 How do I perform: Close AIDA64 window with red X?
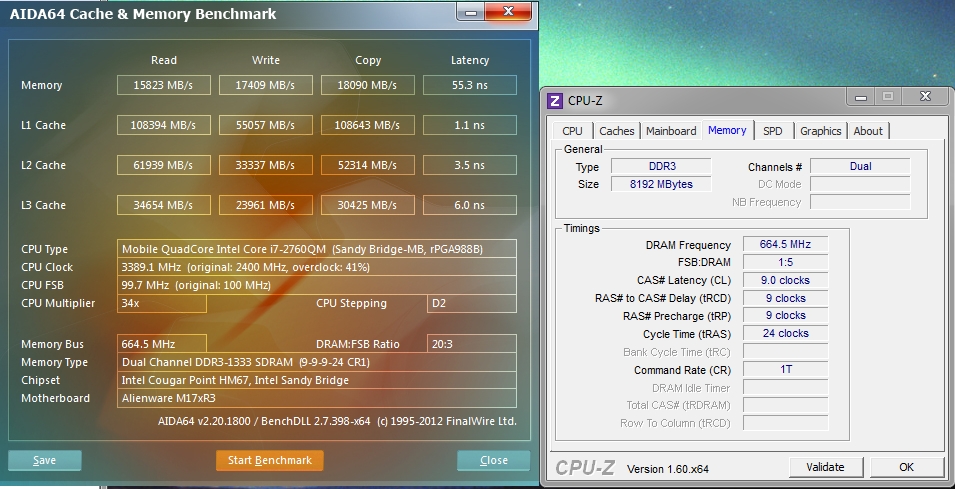pos(509,12)
